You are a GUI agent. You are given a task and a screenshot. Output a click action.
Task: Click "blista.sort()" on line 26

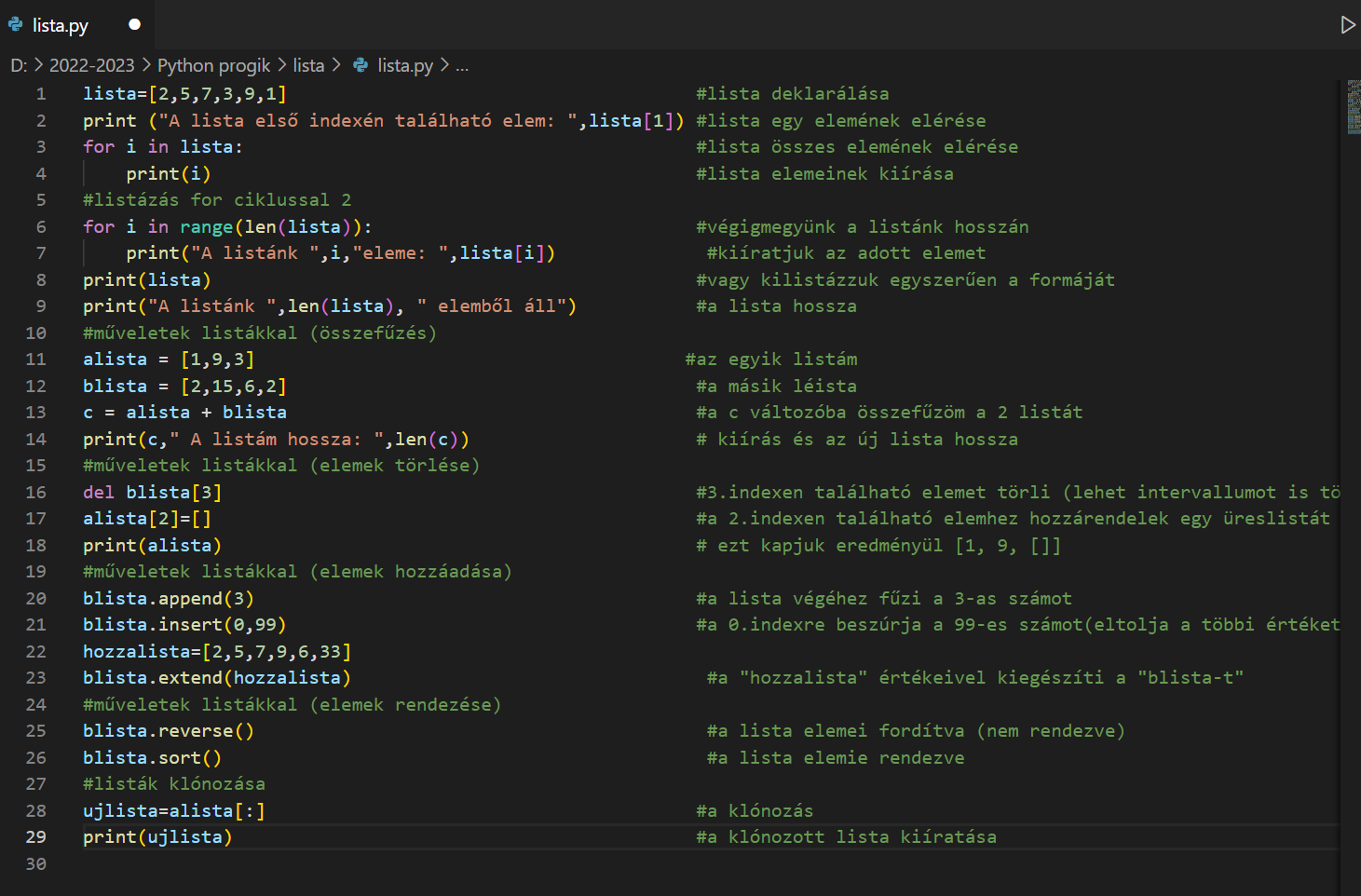pos(152,757)
